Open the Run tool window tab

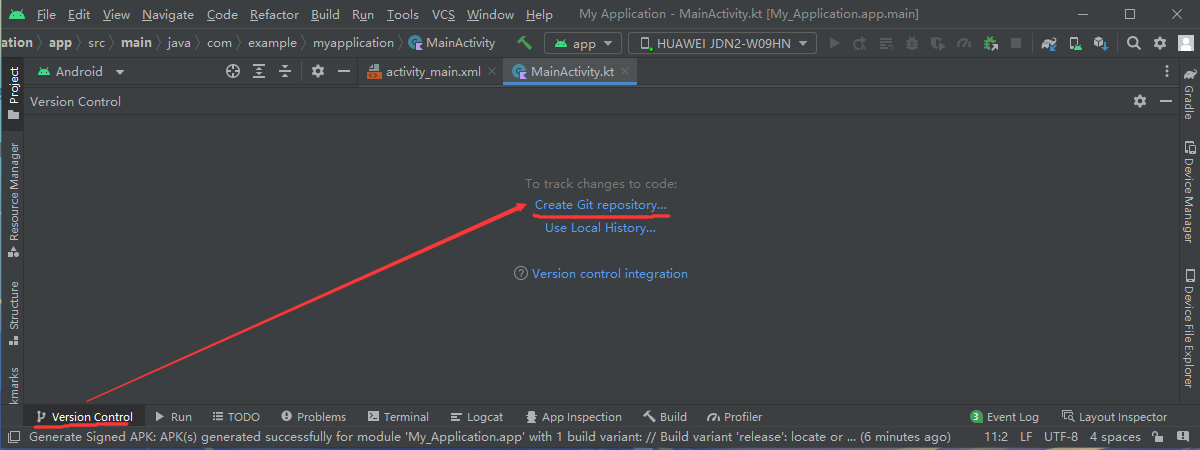click(x=173, y=417)
